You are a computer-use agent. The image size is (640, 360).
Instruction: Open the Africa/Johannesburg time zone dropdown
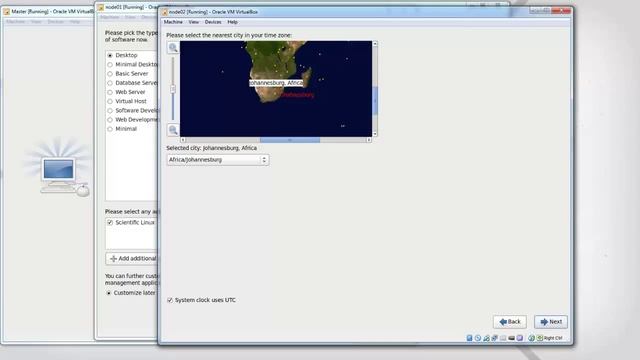coord(218,160)
